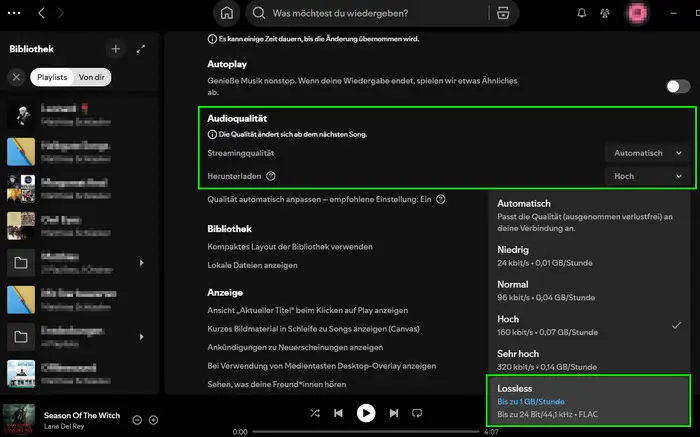The height and width of the screenshot is (437, 700).
Task: Open the first folder icon in library
Action: click(x=21, y=262)
